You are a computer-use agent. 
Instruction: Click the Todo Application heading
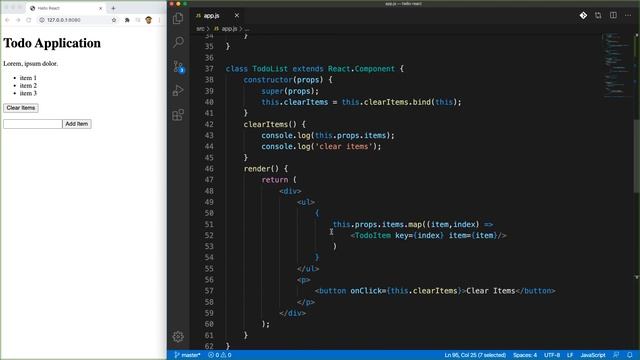pyautogui.click(x=52, y=43)
